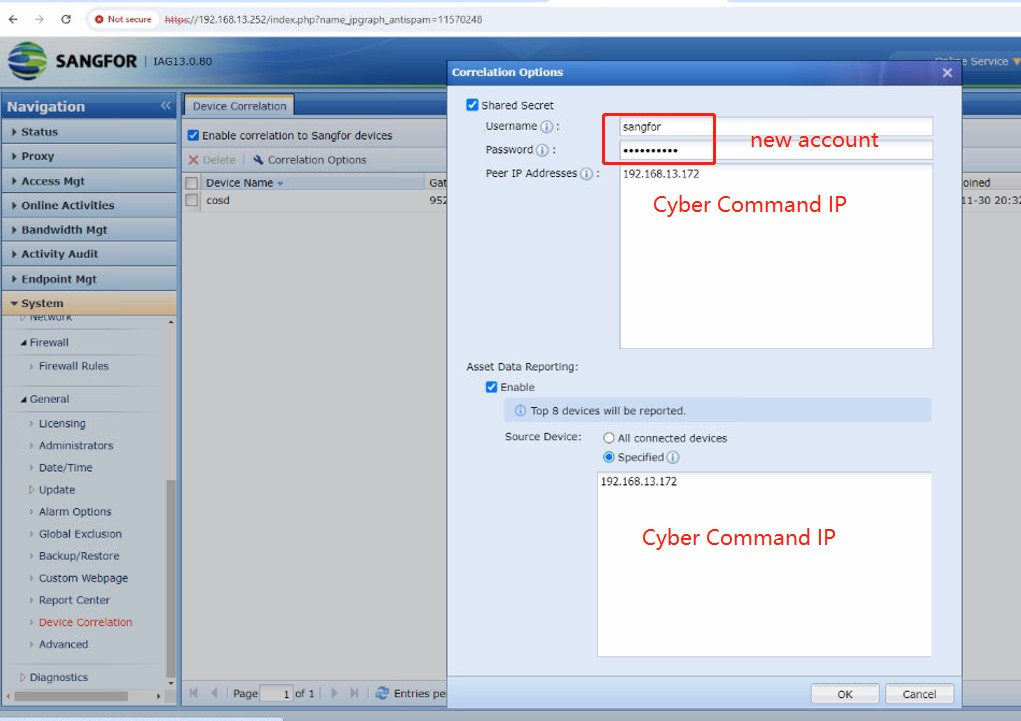Open Alarm Options
This screenshot has height=721, width=1021.
(75, 512)
